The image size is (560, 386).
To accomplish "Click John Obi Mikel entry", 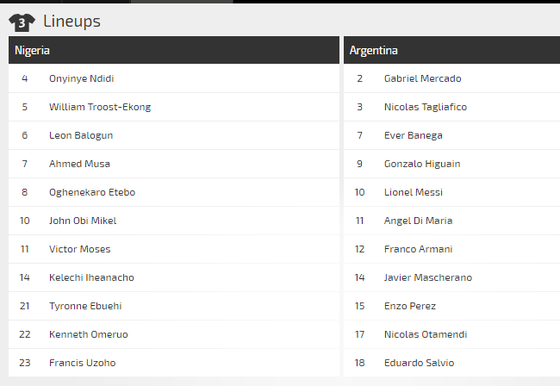I will pos(83,221).
